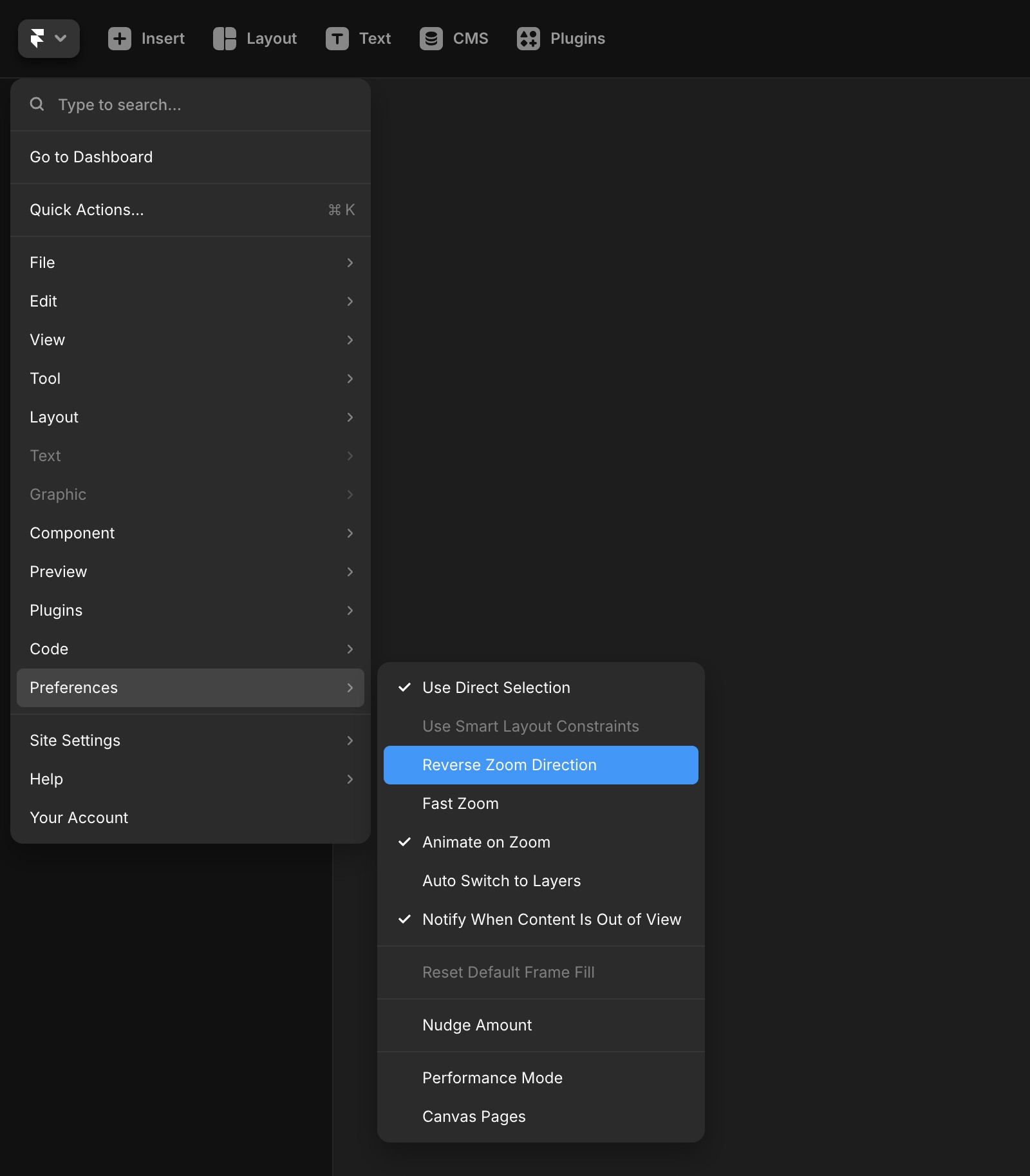Image resolution: width=1030 pixels, height=1176 pixels.
Task: Open the Help submenu
Action: [191, 779]
